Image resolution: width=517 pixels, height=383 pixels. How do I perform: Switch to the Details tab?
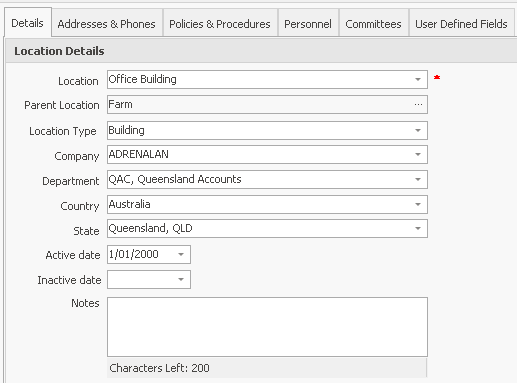point(28,23)
